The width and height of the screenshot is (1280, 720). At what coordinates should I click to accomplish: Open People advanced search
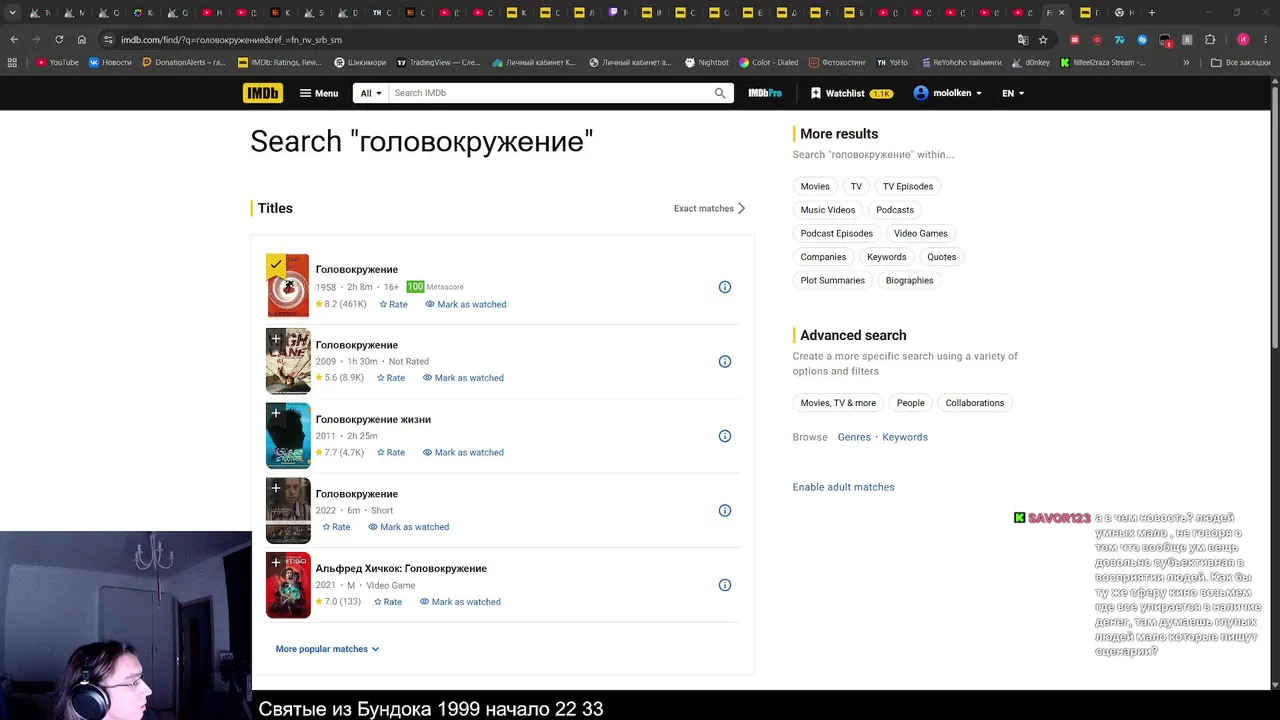coord(911,403)
